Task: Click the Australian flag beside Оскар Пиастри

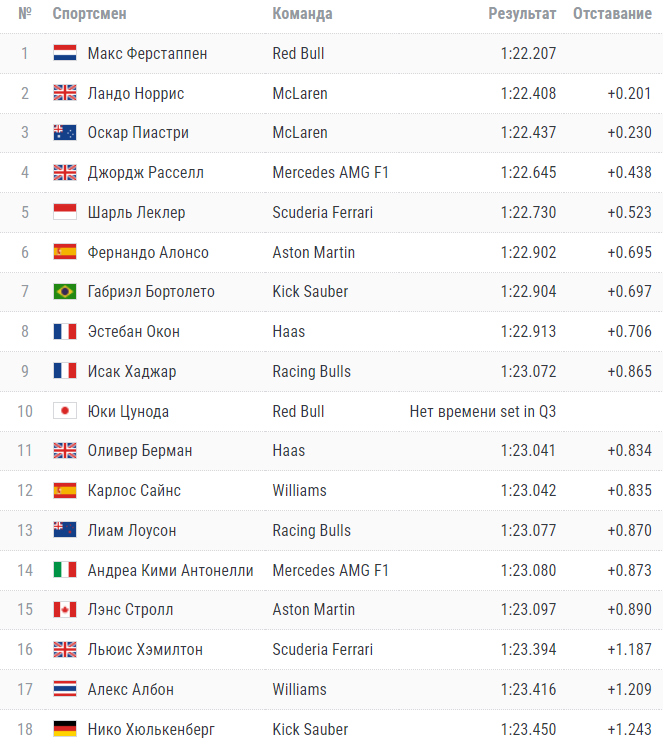Action: 65,133
